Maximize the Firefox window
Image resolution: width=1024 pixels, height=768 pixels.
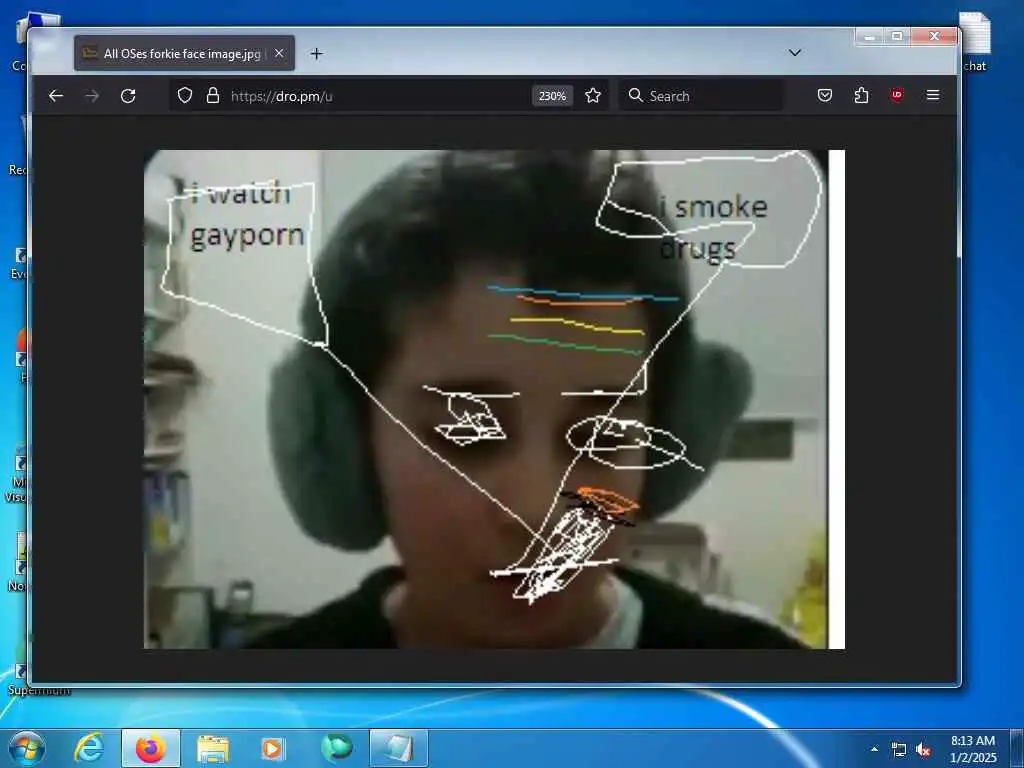point(897,37)
